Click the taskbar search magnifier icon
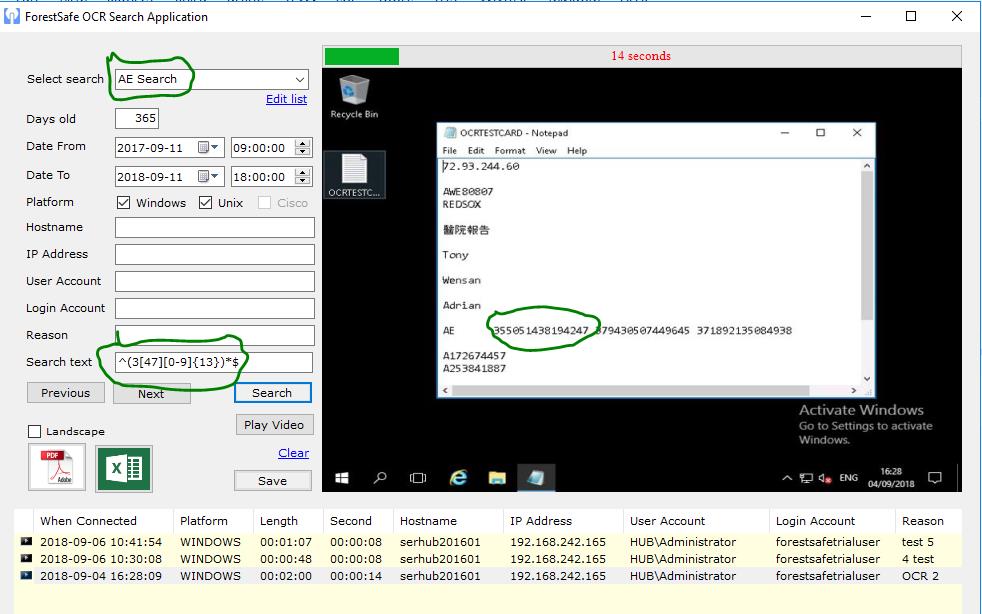 click(x=380, y=478)
